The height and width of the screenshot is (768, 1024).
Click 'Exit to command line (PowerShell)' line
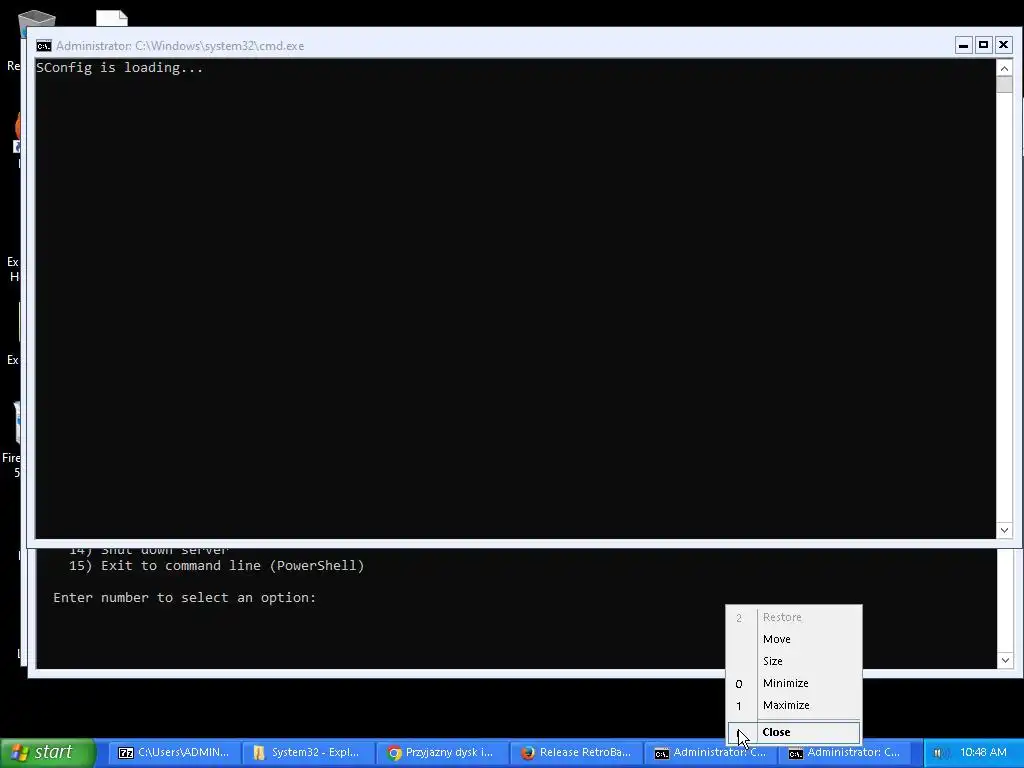216,566
